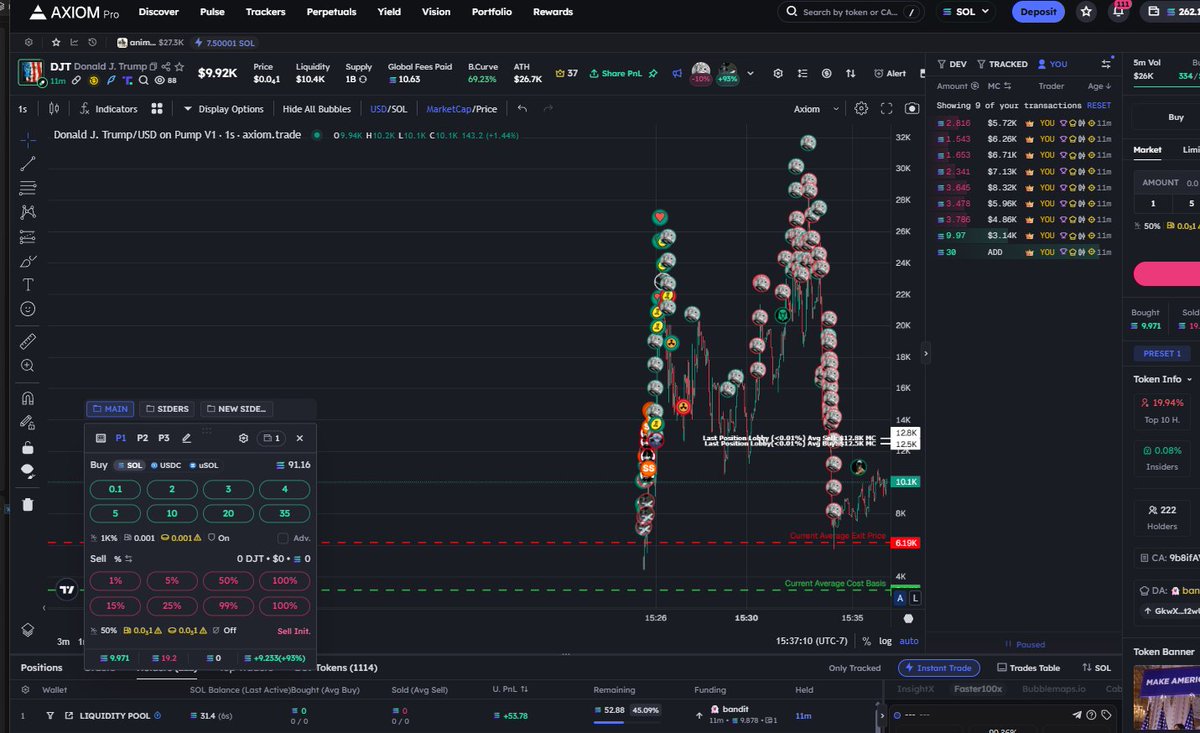Click the Instant Trade button

(938, 668)
